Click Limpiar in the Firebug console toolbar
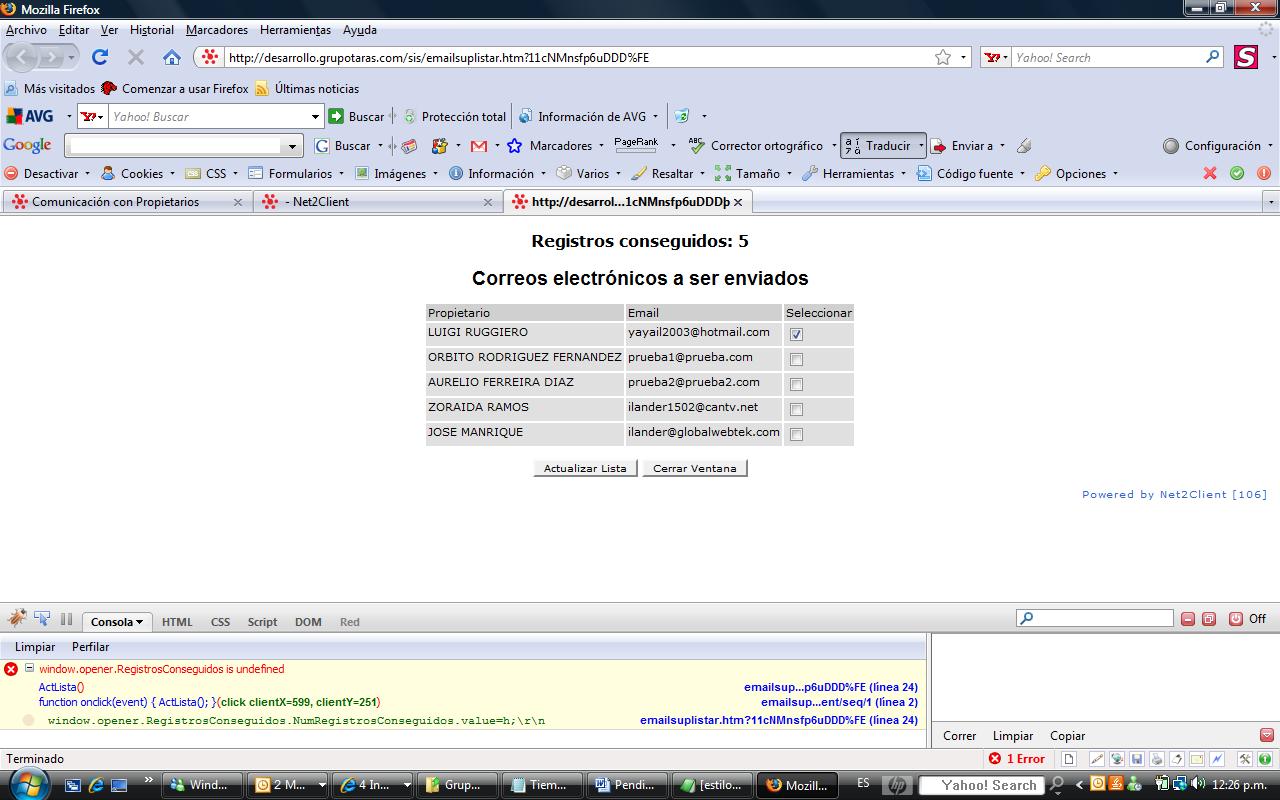 (35, 647)
